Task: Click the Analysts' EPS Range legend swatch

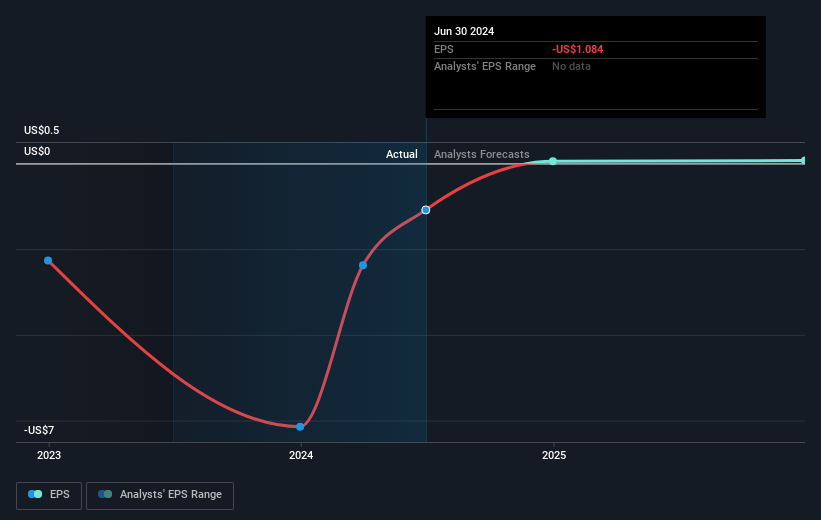Action: [x=105, y=494]
